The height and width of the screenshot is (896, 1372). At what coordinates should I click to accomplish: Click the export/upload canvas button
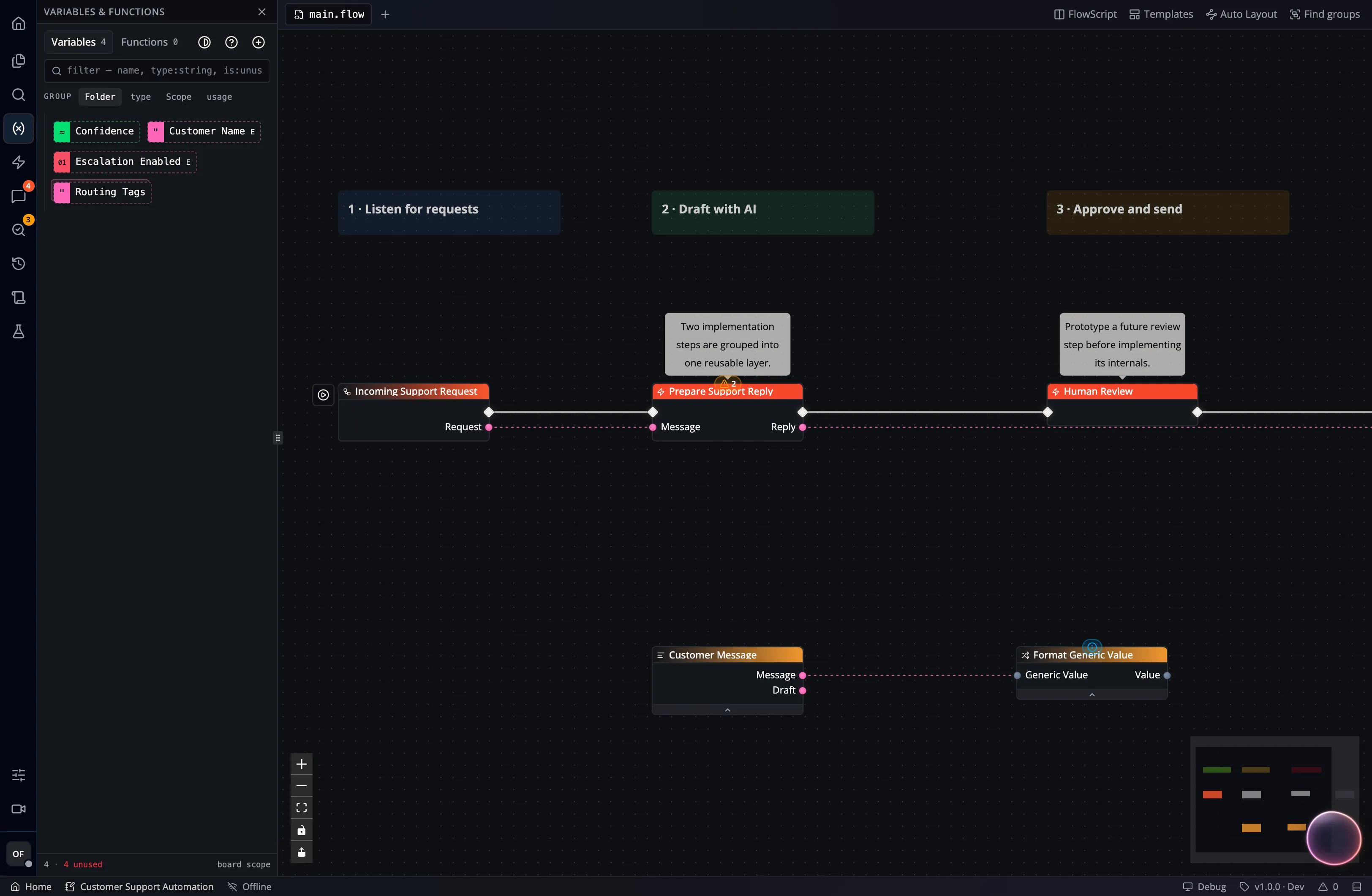[302, 852]
